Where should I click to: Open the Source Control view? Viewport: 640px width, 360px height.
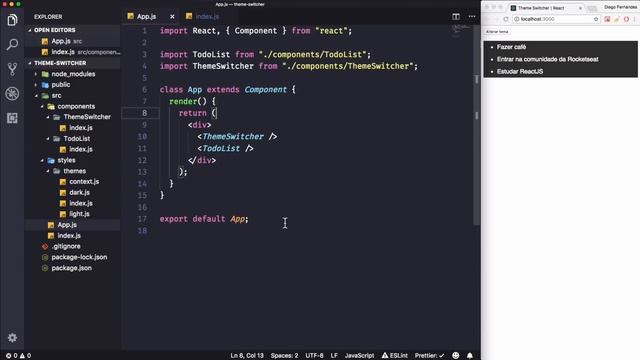(x=12, y=69)
